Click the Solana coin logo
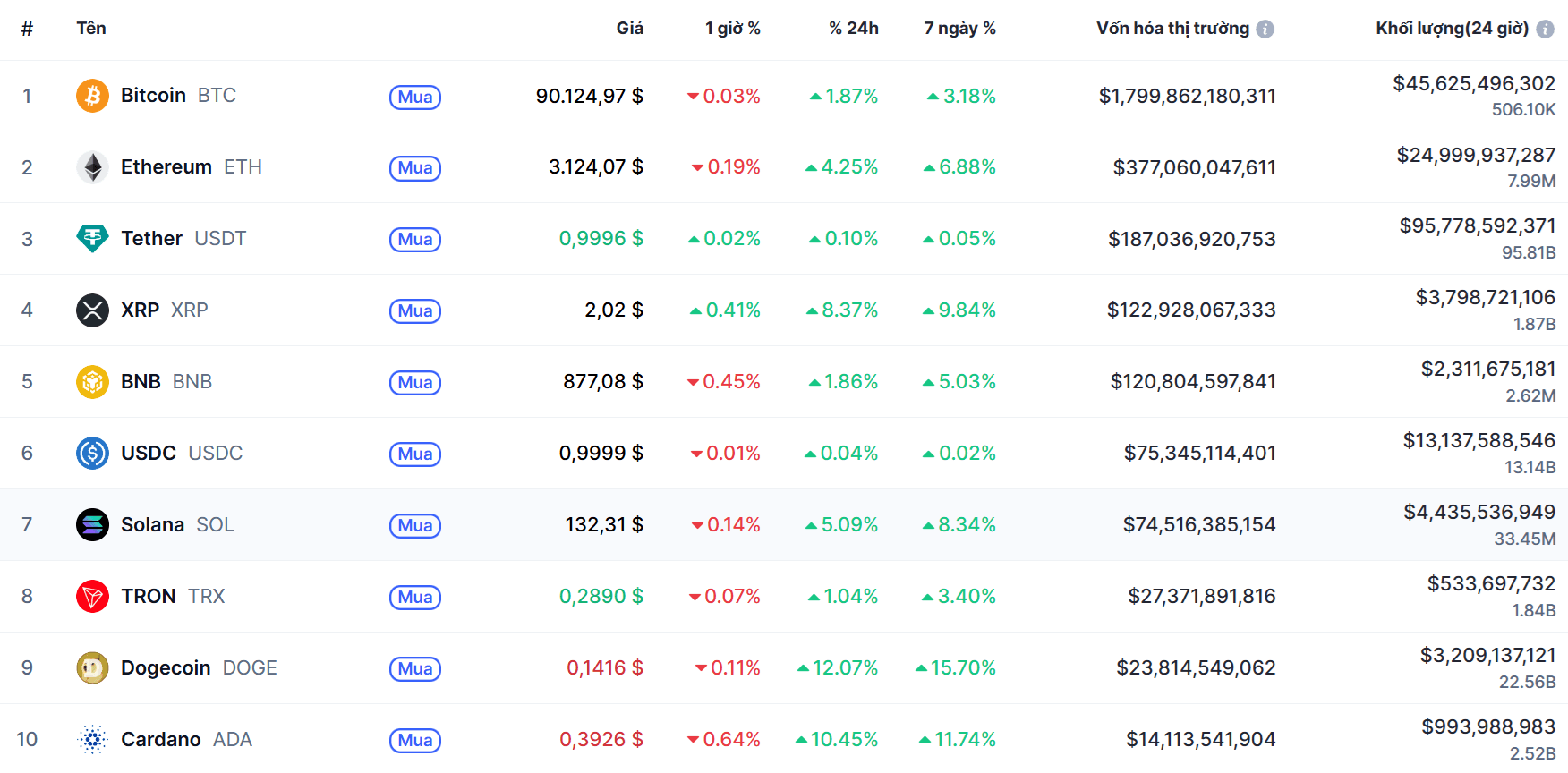 (92, 525)
